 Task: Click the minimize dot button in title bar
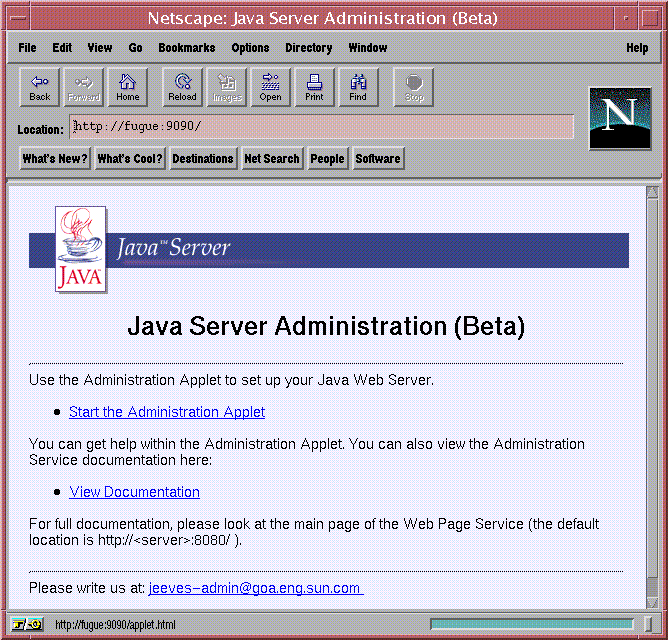click(x=626, y=18)
